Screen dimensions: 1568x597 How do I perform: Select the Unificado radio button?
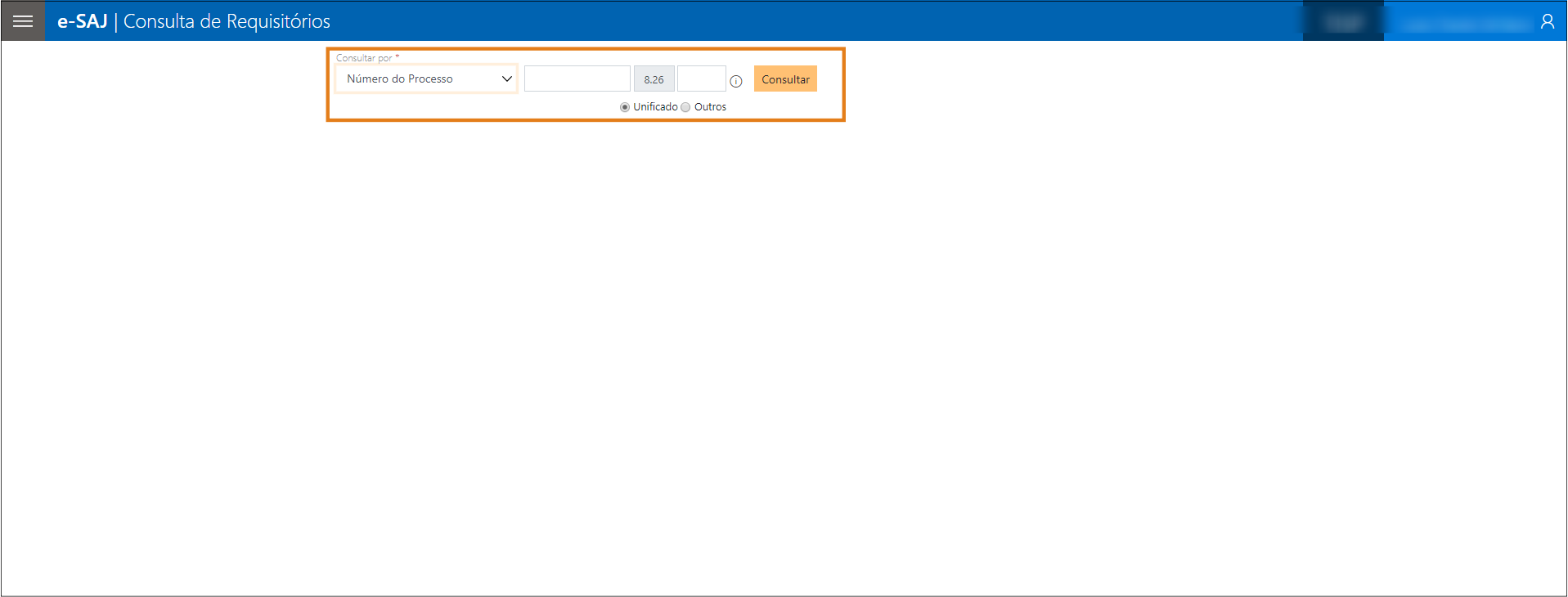(625, 107)
